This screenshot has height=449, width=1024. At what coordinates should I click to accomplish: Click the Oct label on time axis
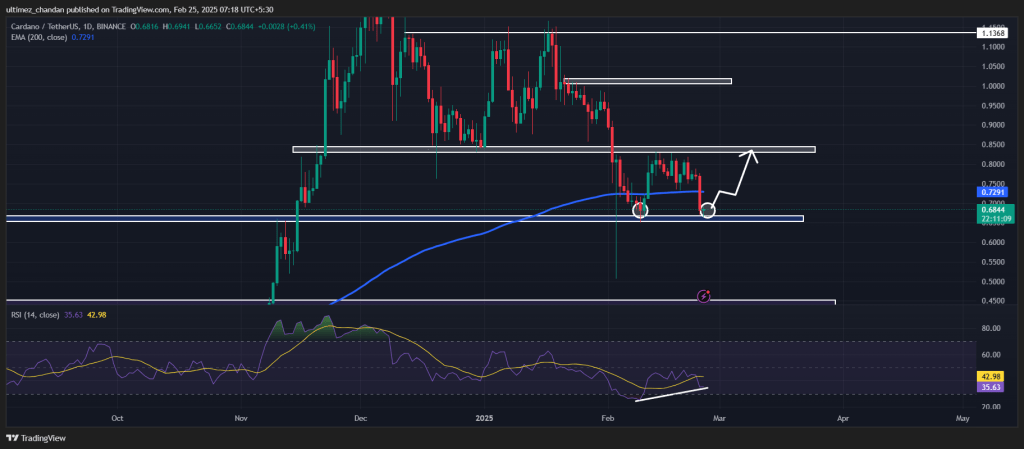coord(118,418)
